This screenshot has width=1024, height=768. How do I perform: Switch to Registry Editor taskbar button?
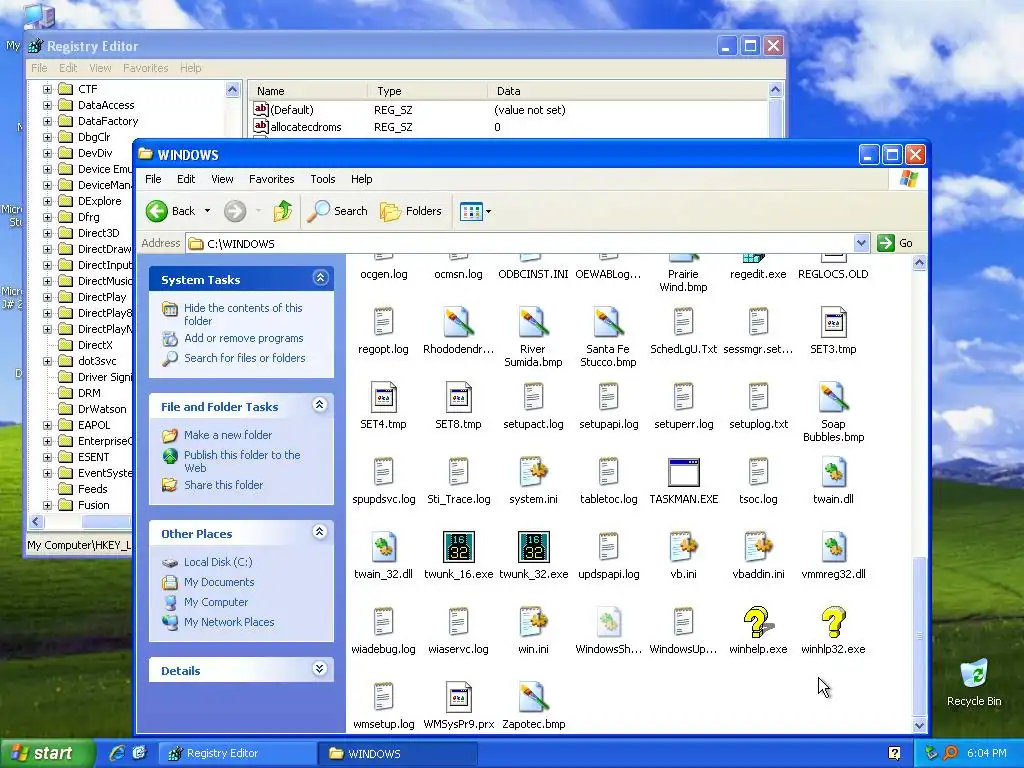236,753
